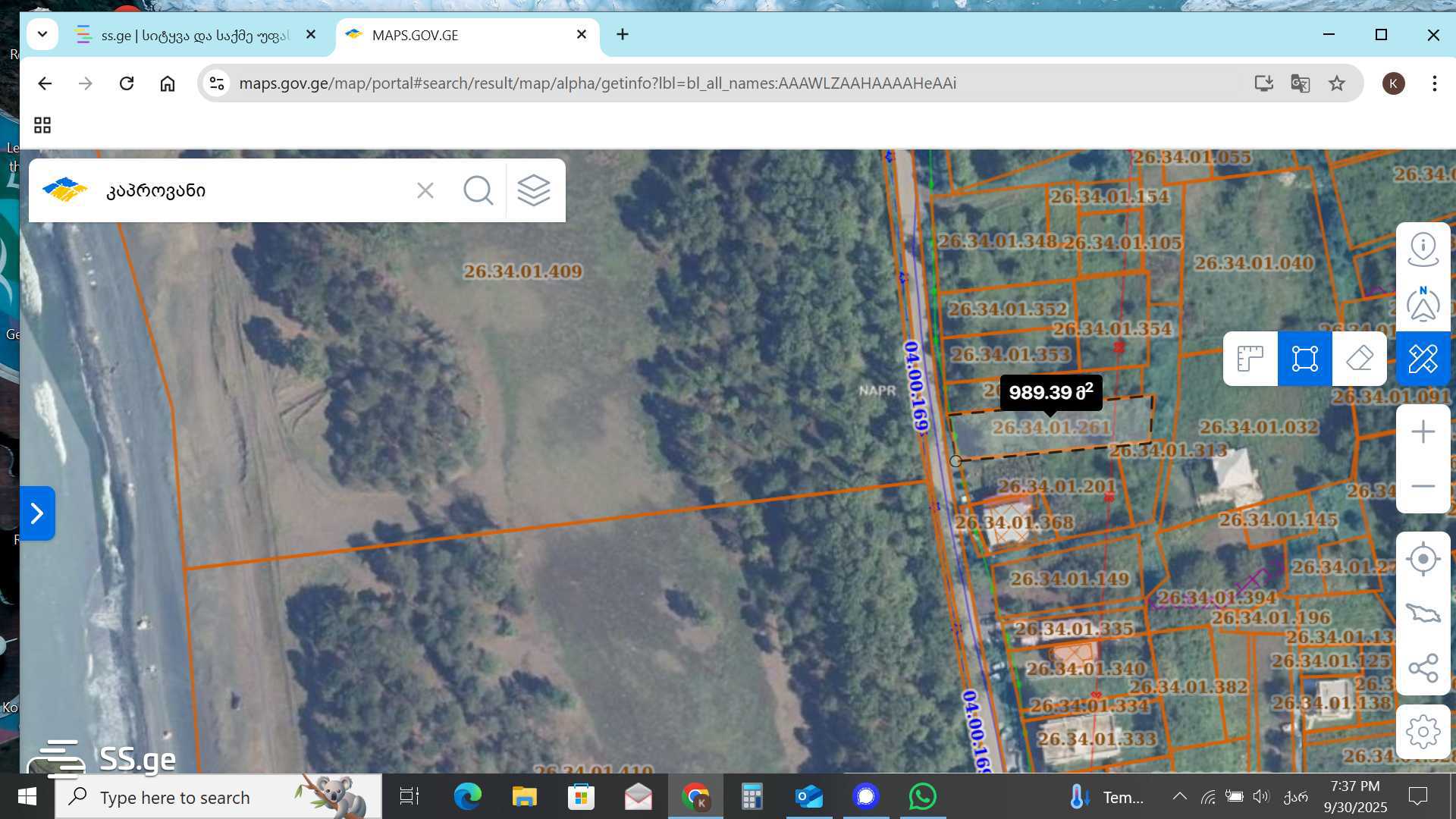Image resolution: width=1456 pixels, height=819 pixels.
Task: Click the Georgia country extent icon
Action: tap(1423, 613)
